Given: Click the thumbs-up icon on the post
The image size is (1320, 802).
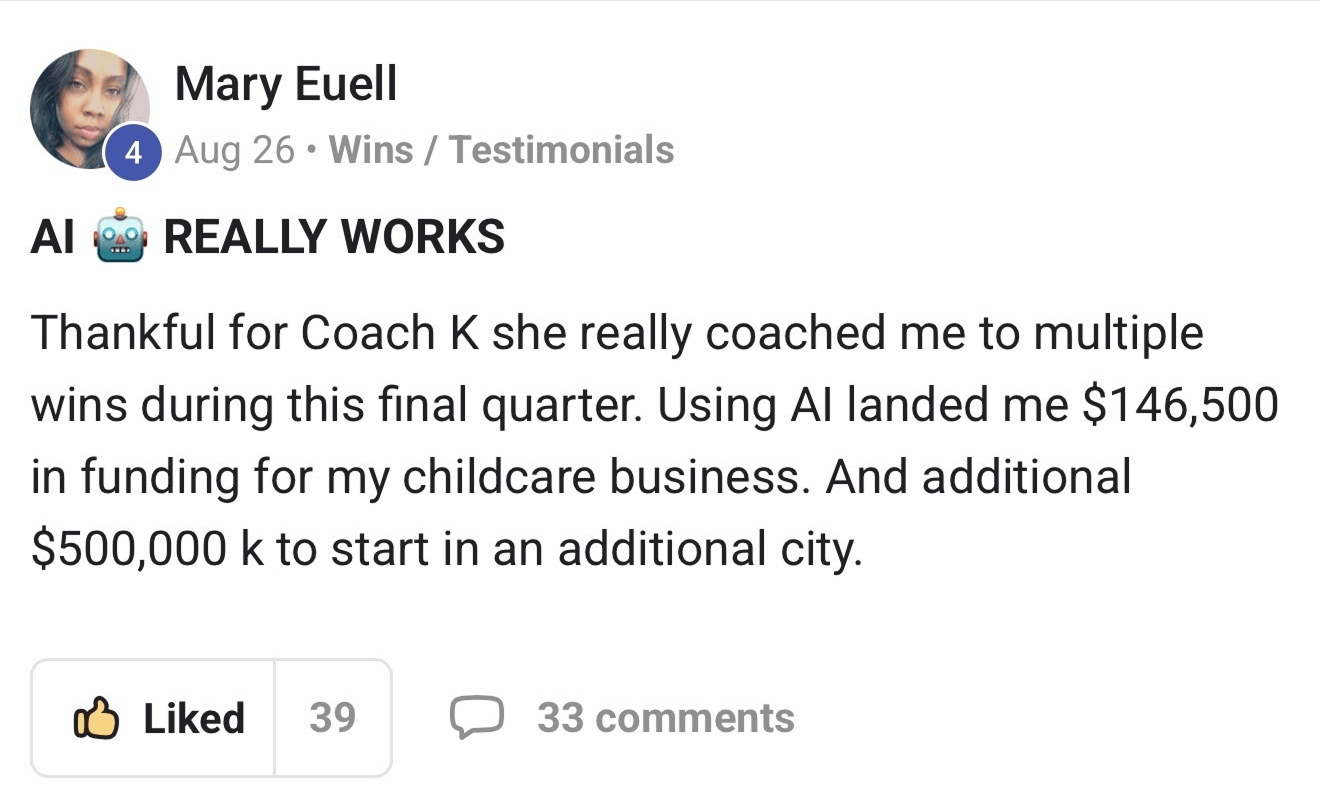Looking at the screenshot, I should (x=97, y=718).
